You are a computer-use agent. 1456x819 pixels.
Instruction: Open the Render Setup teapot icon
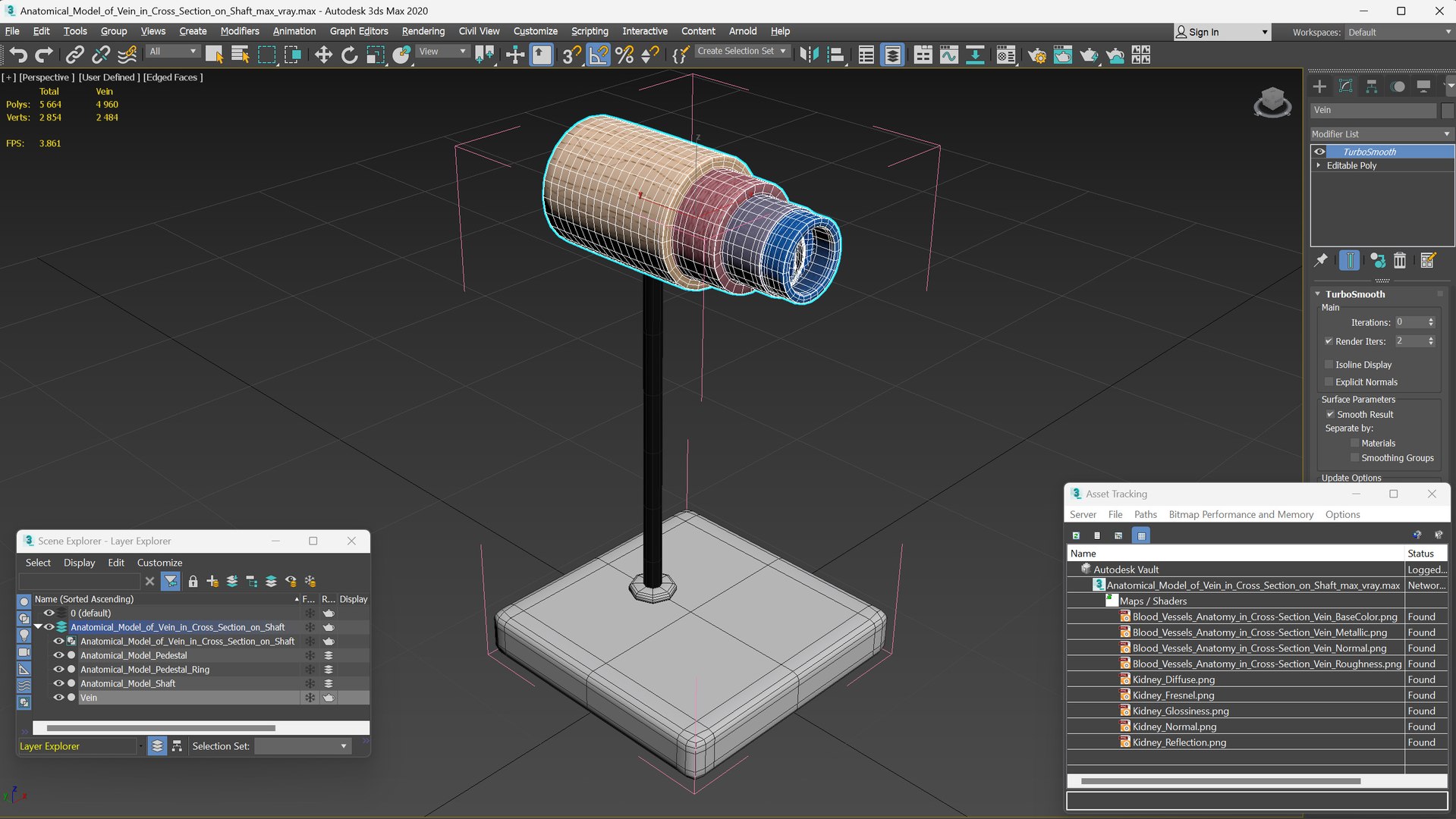pos(1036,55)
